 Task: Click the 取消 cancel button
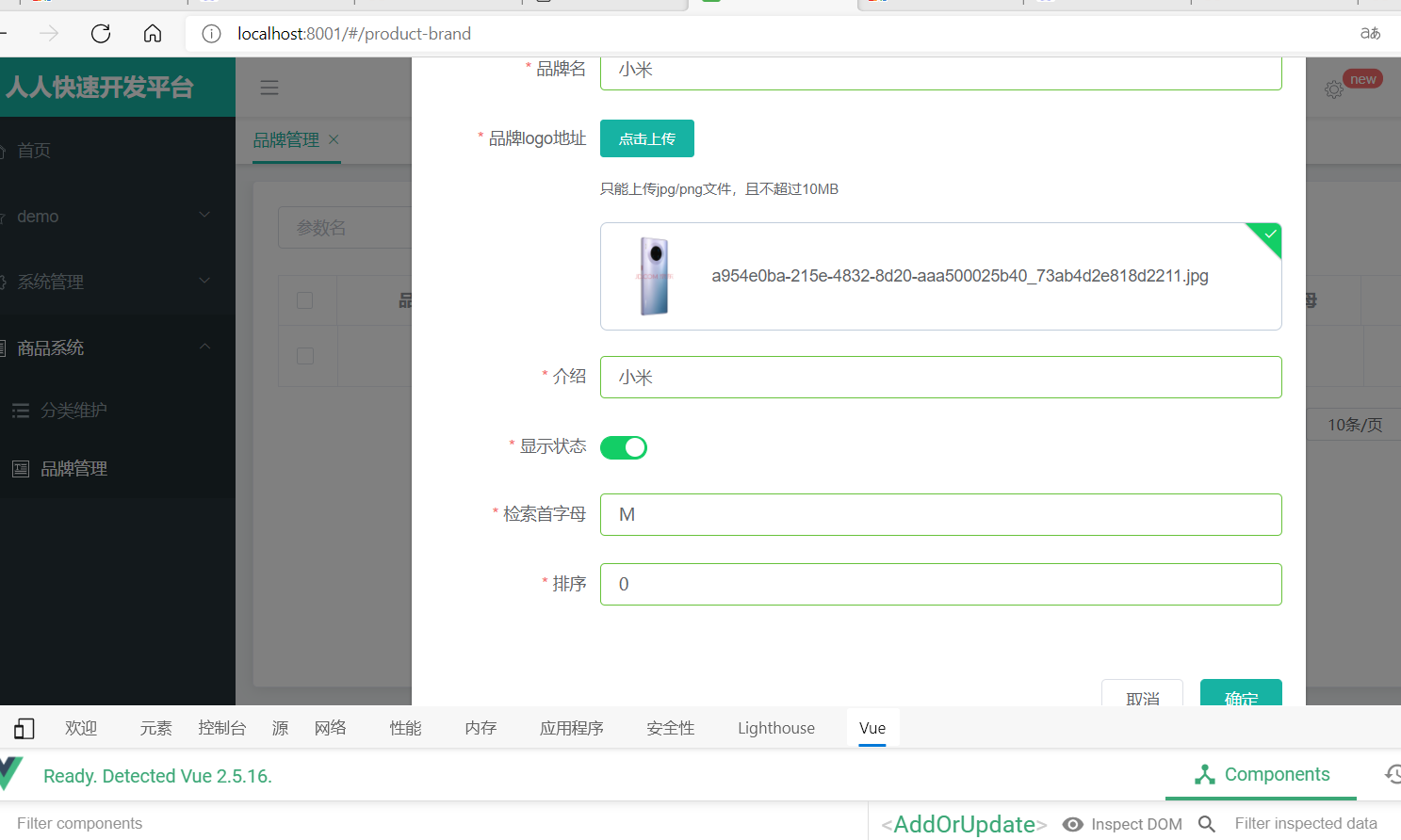coord(1143,693)
